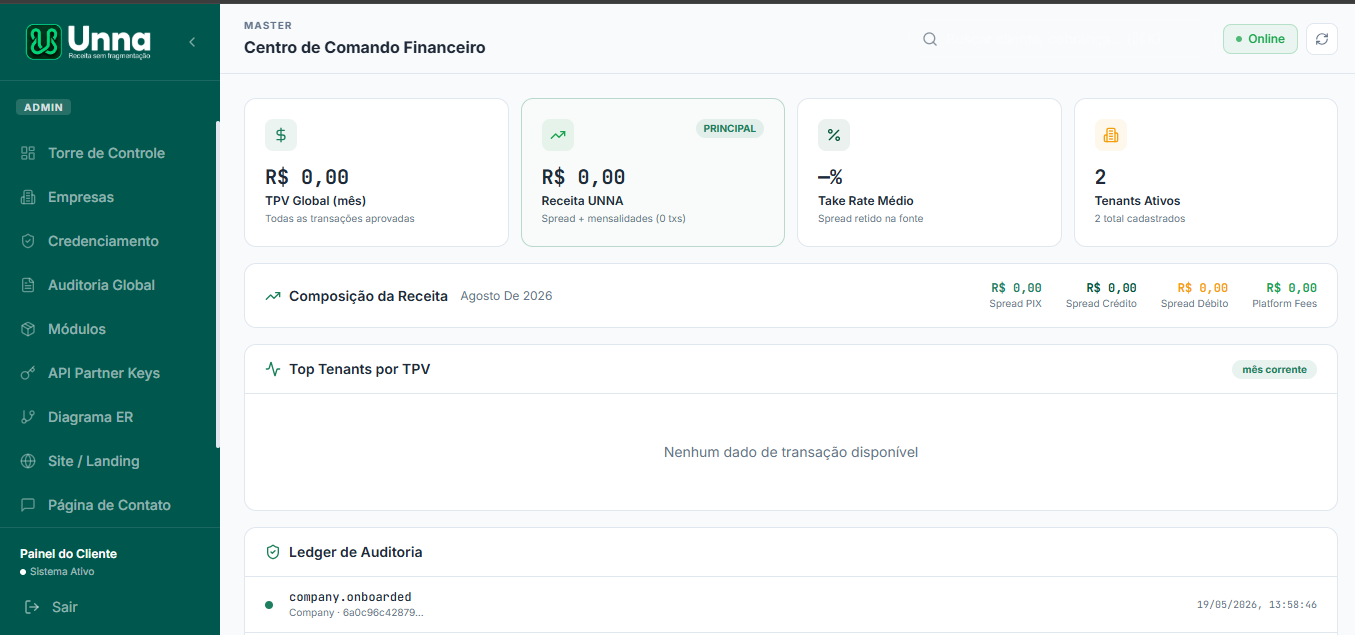Click the trending icon on Receita UNNA card
1355x635 pixels.
(558, 135)
